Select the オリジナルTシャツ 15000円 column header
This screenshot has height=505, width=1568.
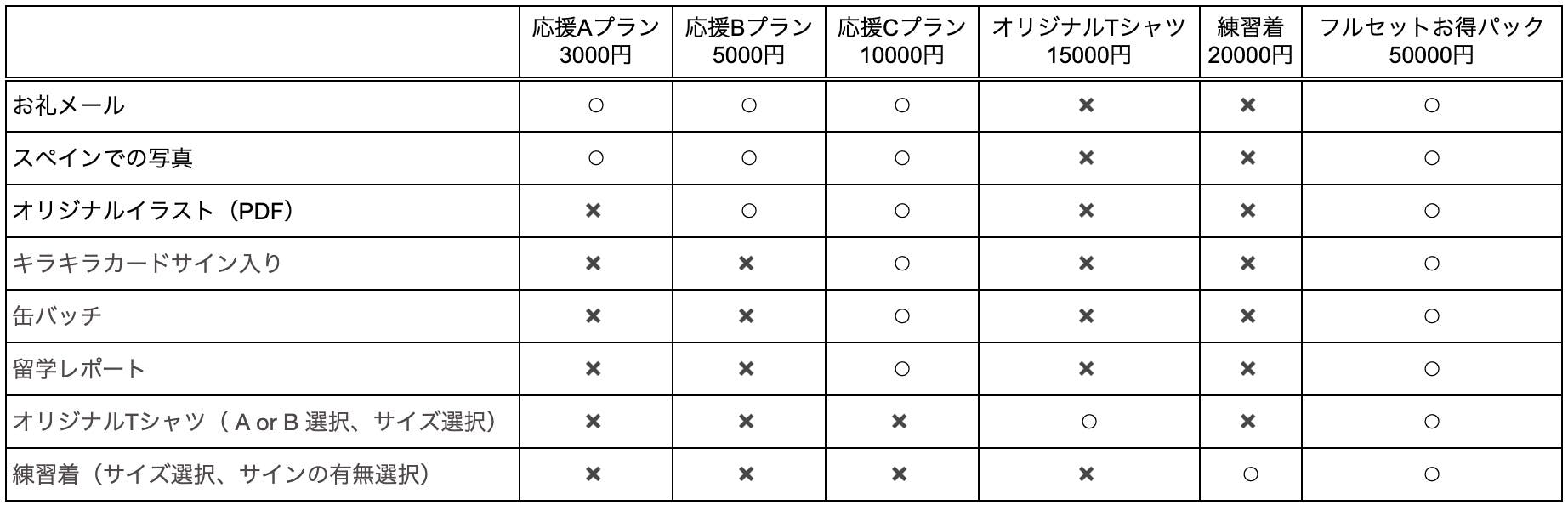point(1088,41)
